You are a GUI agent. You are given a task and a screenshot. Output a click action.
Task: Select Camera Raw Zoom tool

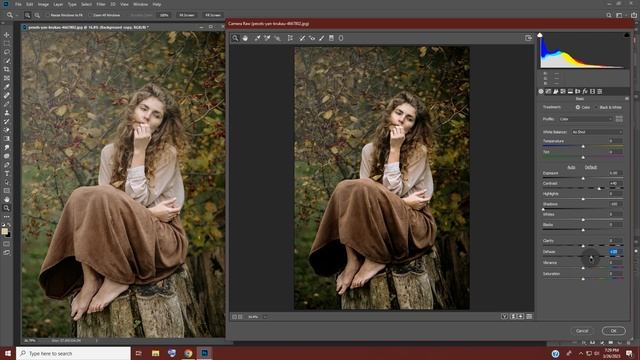[235, 38]
